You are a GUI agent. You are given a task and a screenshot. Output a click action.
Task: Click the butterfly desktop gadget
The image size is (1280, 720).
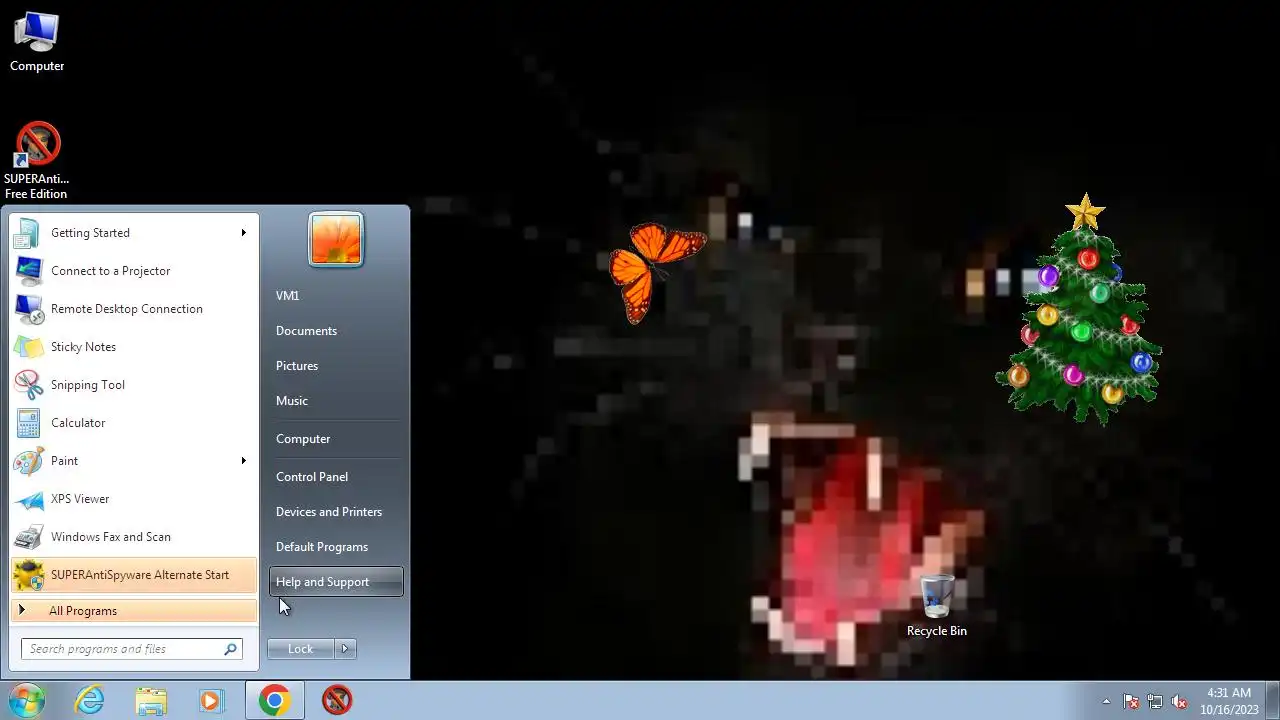pos(655,271)
